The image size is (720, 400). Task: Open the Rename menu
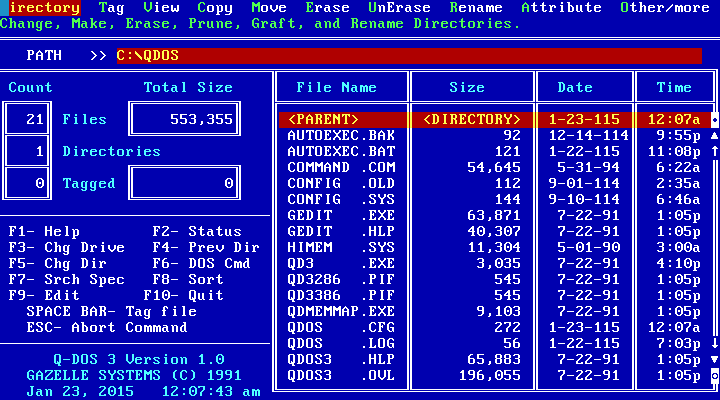(x=476, y=8)
